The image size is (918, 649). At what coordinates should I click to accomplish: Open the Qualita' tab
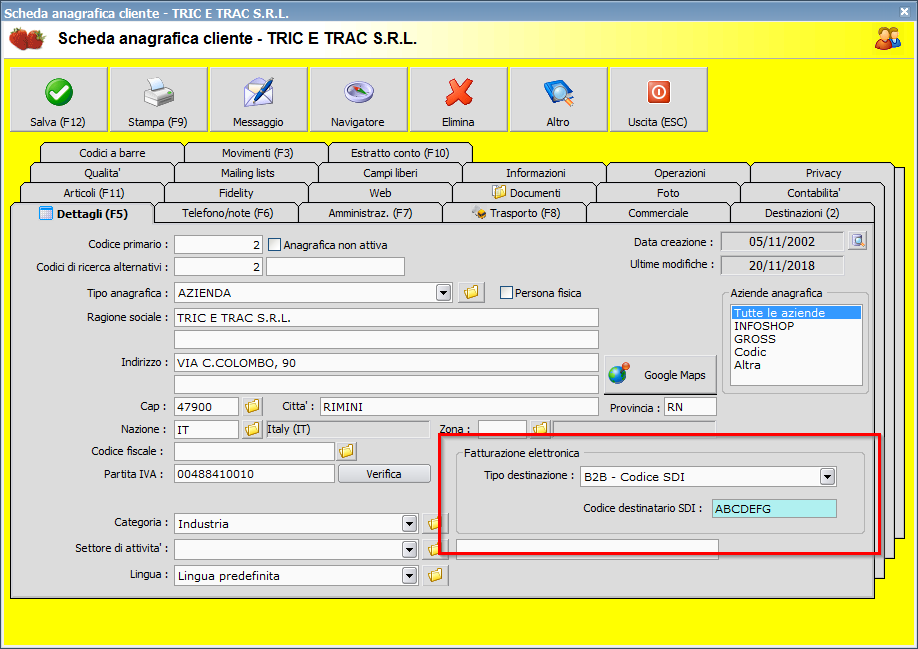point(102,173)
